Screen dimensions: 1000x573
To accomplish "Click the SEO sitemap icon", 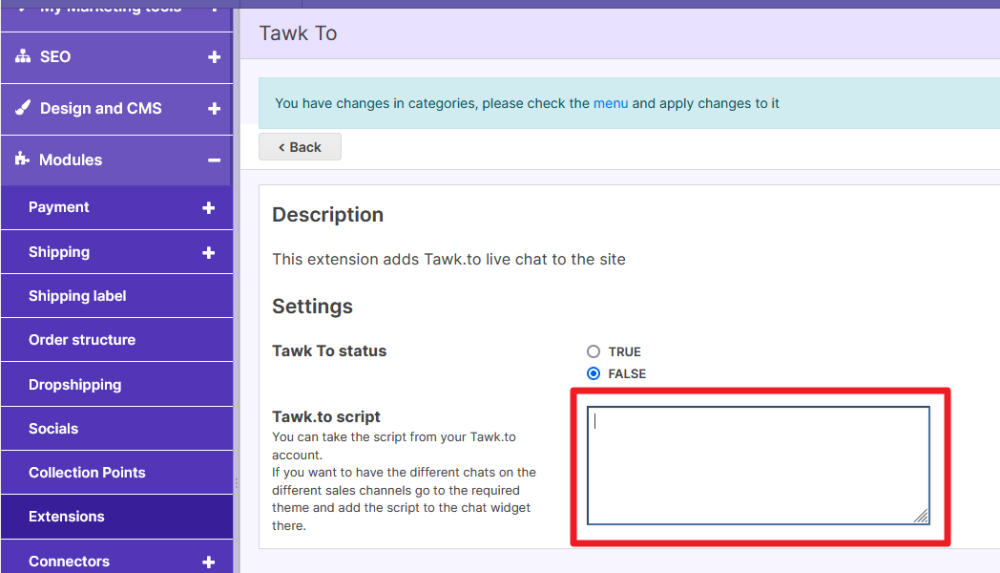I will (23, 56).
